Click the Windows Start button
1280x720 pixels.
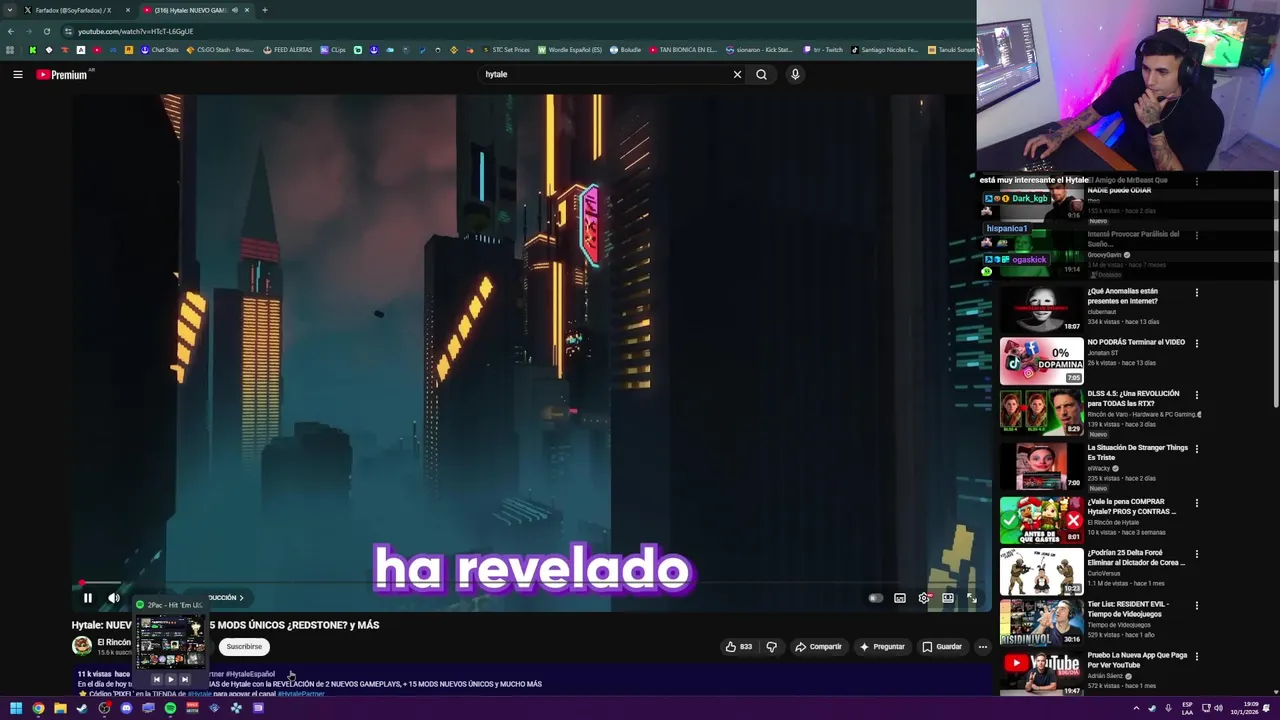click(15, 708)
